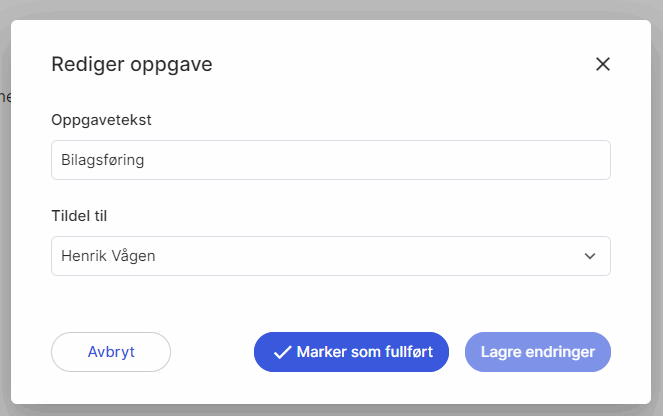Click the checkmark icon on the blue button
The height and width of the screenshot is (416, 663).
tap(282, 352)
